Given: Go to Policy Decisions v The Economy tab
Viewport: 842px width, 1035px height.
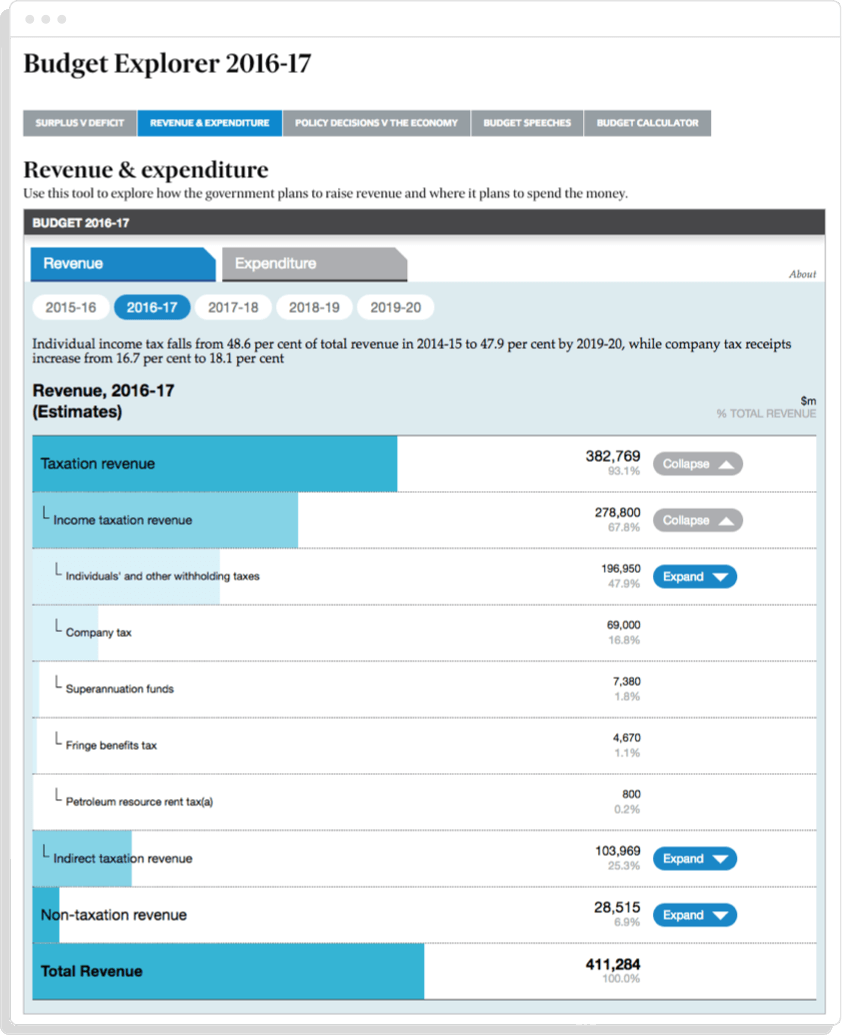Looking at the screenshot, I should 376,123.
